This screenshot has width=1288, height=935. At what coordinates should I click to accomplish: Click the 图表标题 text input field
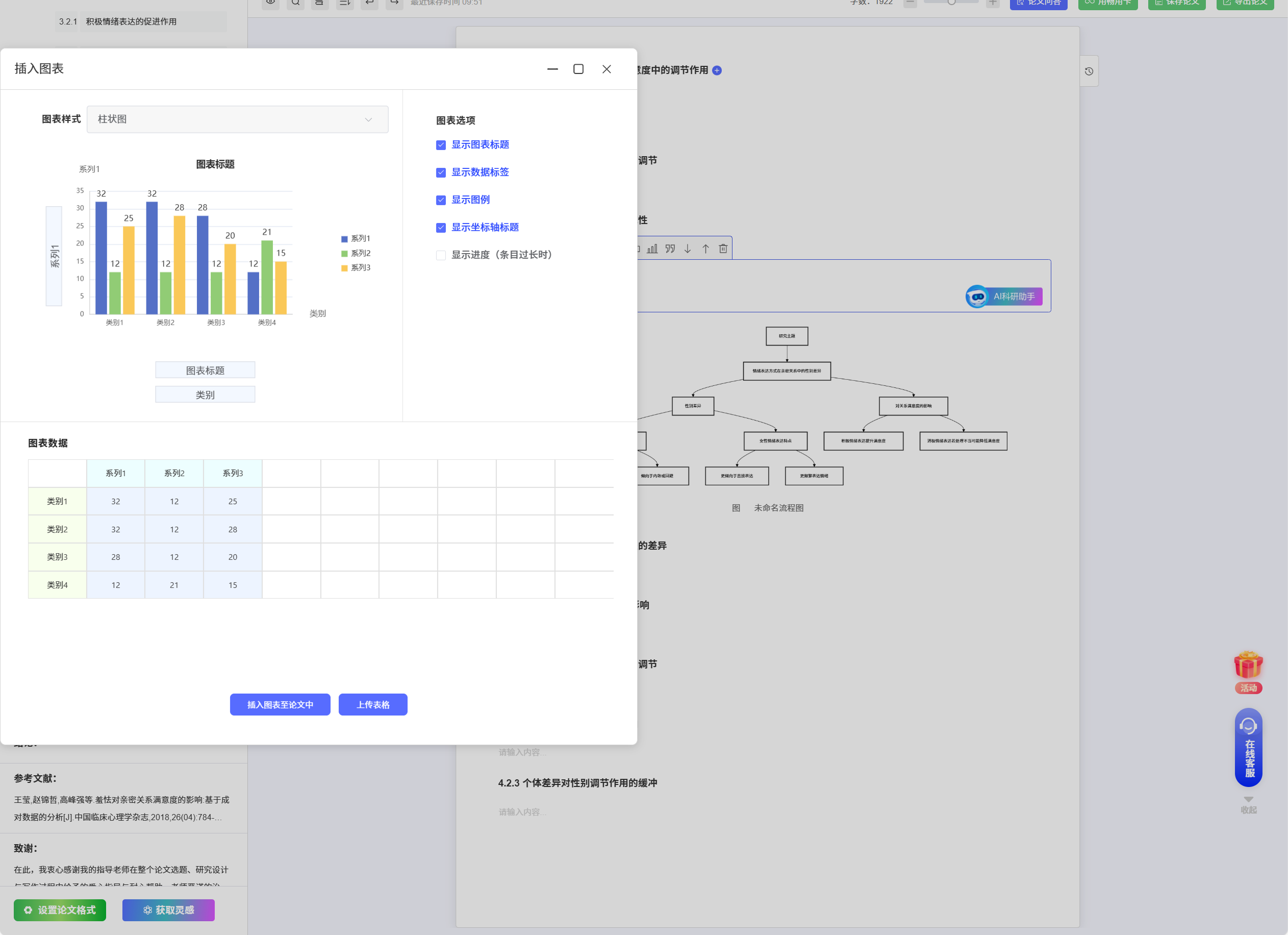(205, 371)
